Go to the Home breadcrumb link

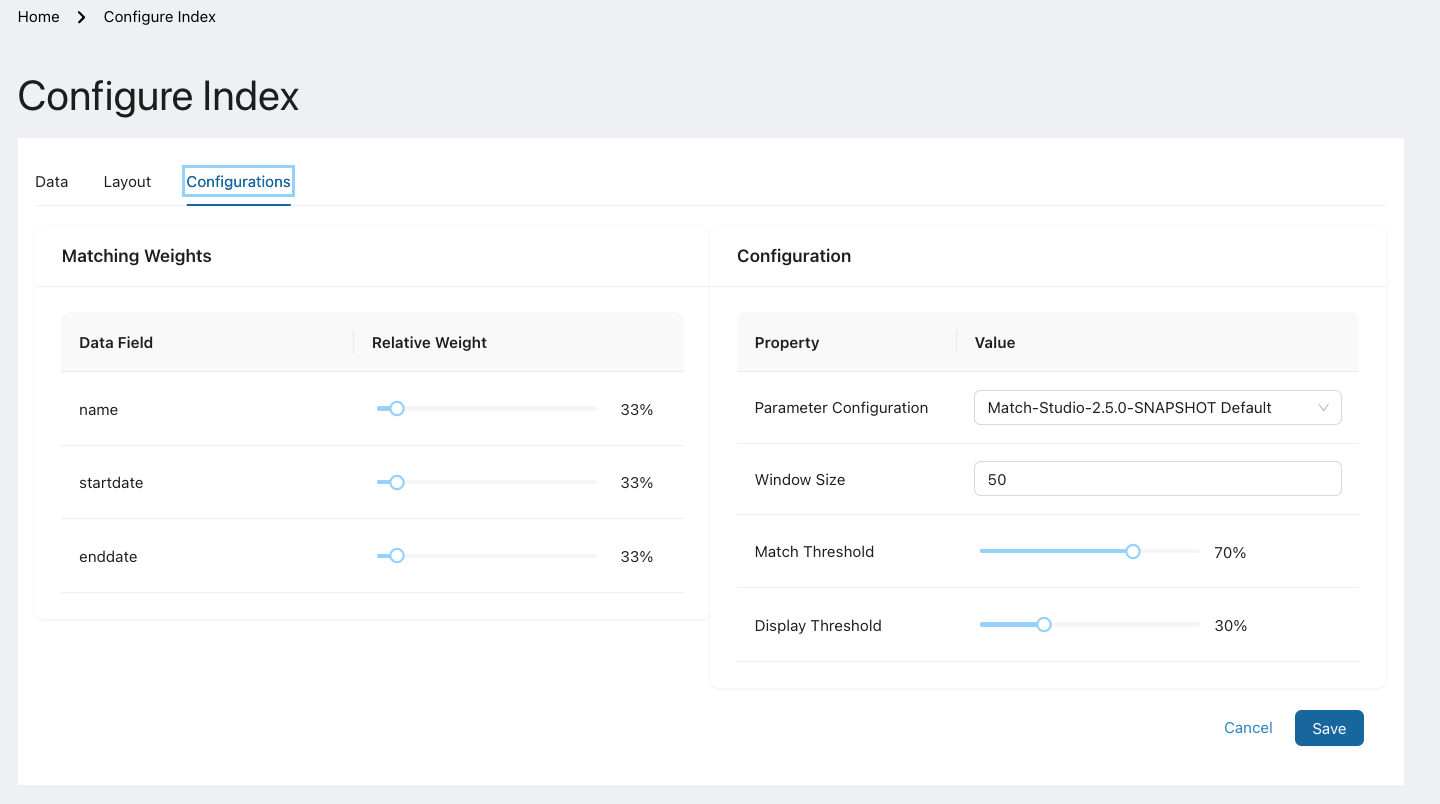(39, 17)
